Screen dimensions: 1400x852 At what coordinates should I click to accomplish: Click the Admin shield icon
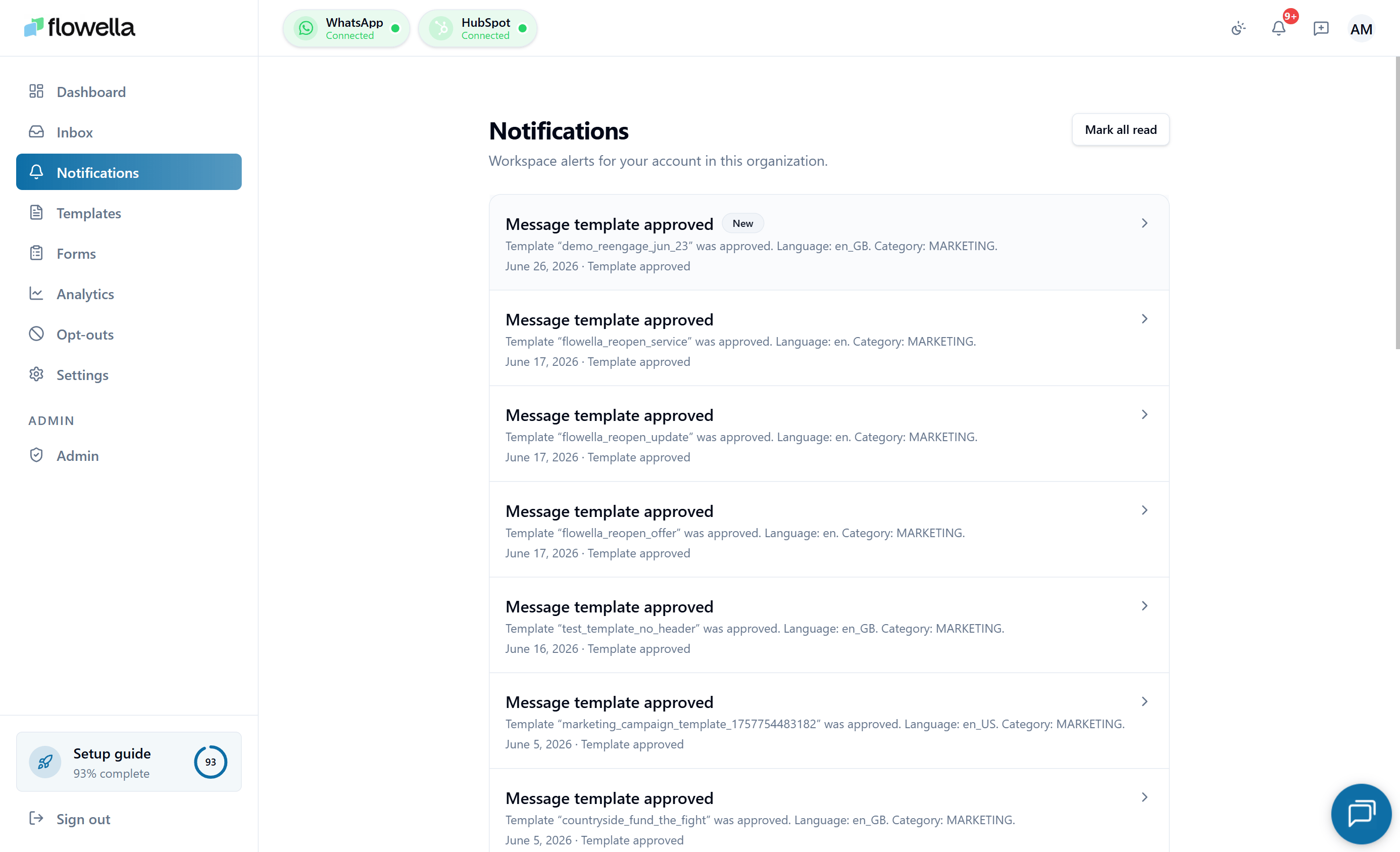[36, 455]
